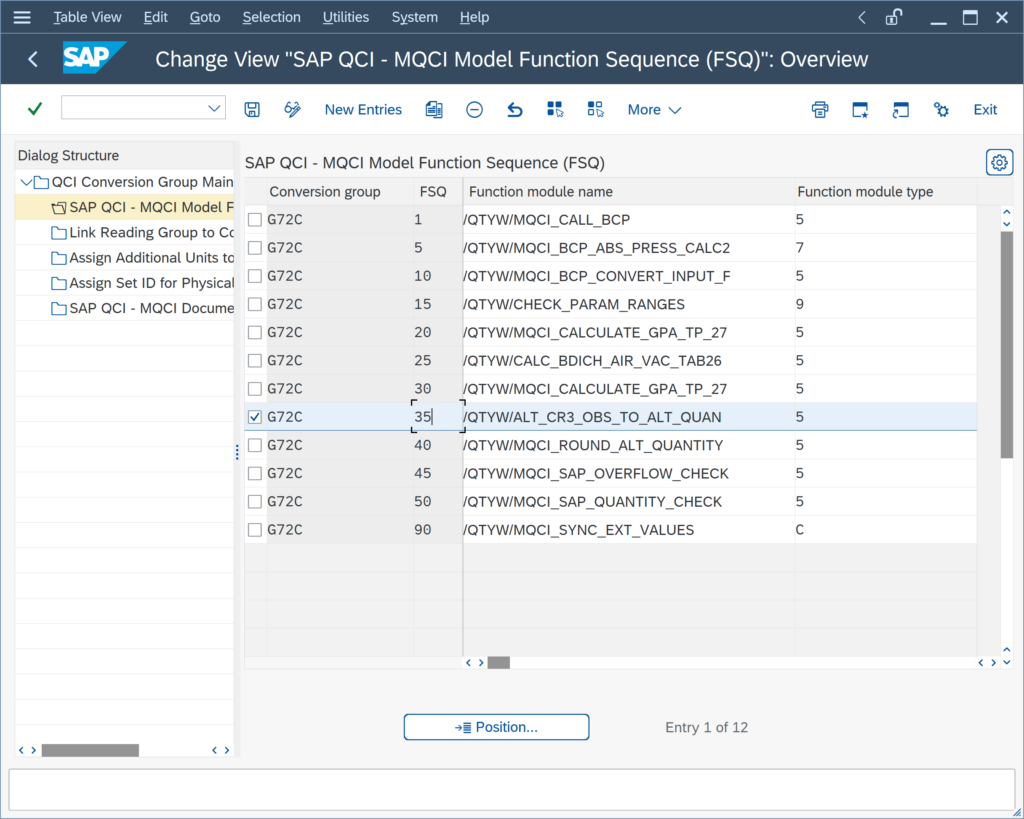This screenshot has height=819, width=1024.
Task: Click the Print icon in toolbar
Action: 820,110
